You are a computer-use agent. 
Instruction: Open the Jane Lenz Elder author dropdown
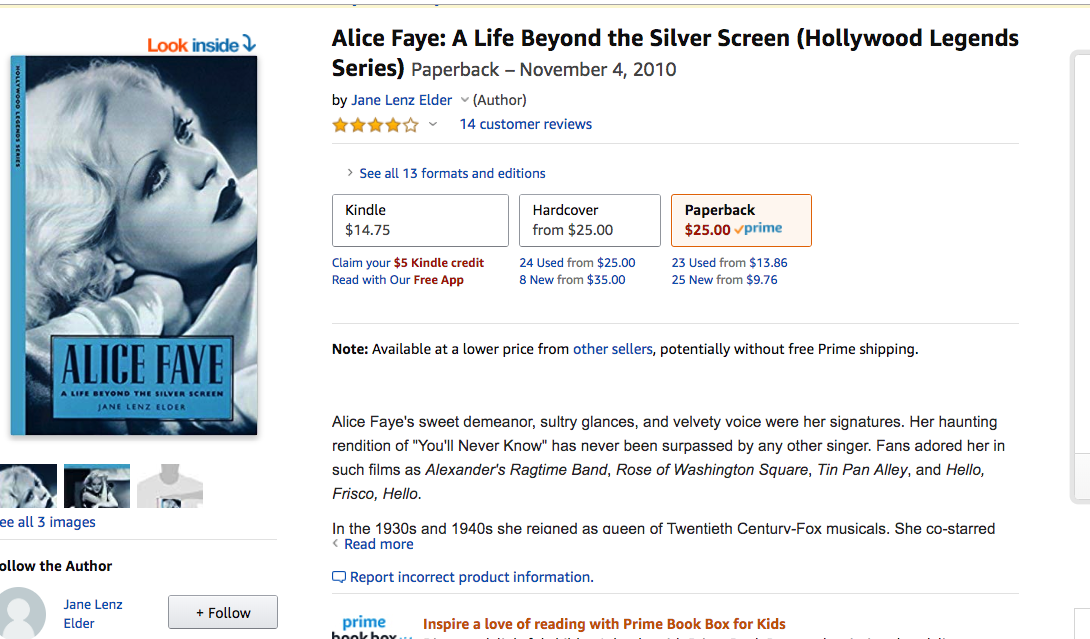(x=464, y=100)
